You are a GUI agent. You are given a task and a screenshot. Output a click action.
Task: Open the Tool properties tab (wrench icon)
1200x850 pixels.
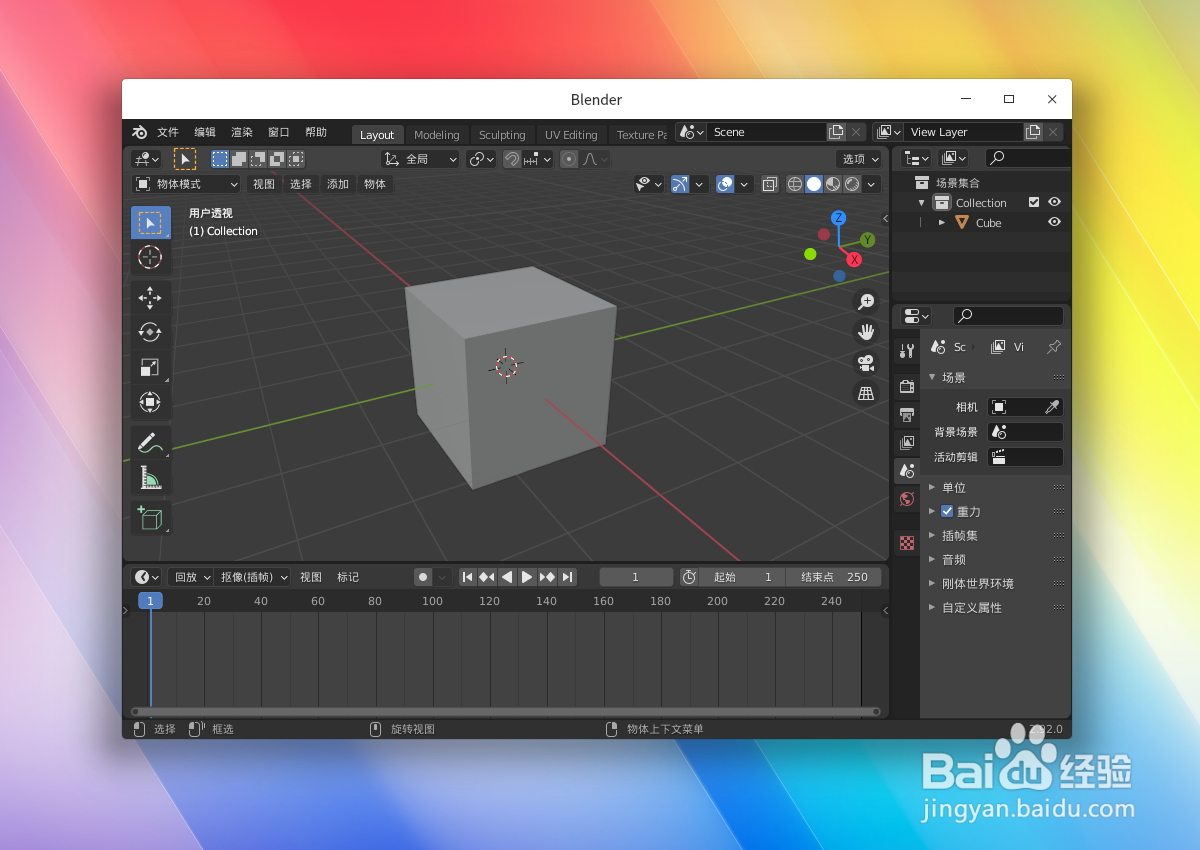tap(907, 351)
